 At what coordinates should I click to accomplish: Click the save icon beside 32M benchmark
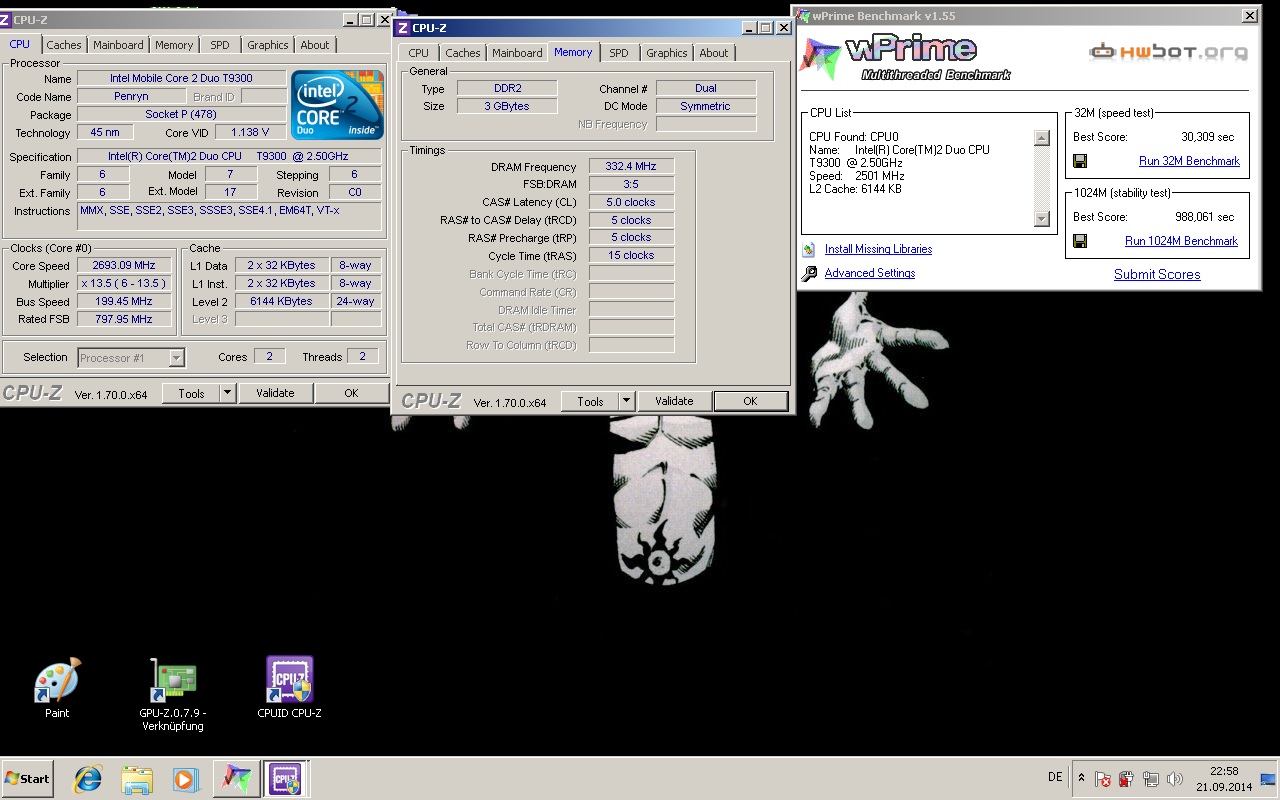pos(1080,161)
